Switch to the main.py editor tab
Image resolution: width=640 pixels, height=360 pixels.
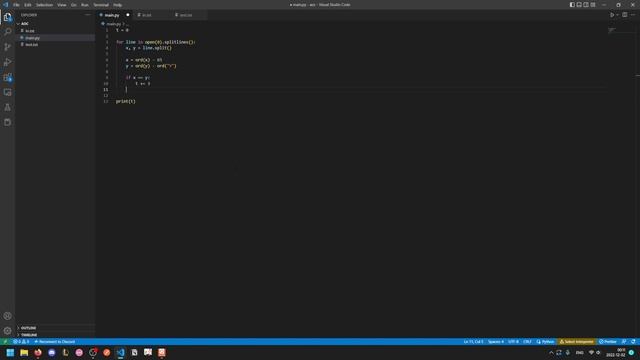[115, 15]
